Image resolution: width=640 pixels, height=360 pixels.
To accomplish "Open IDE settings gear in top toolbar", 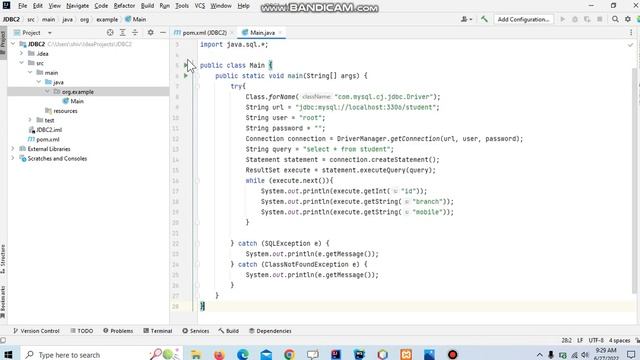I will tap(628, 19).
